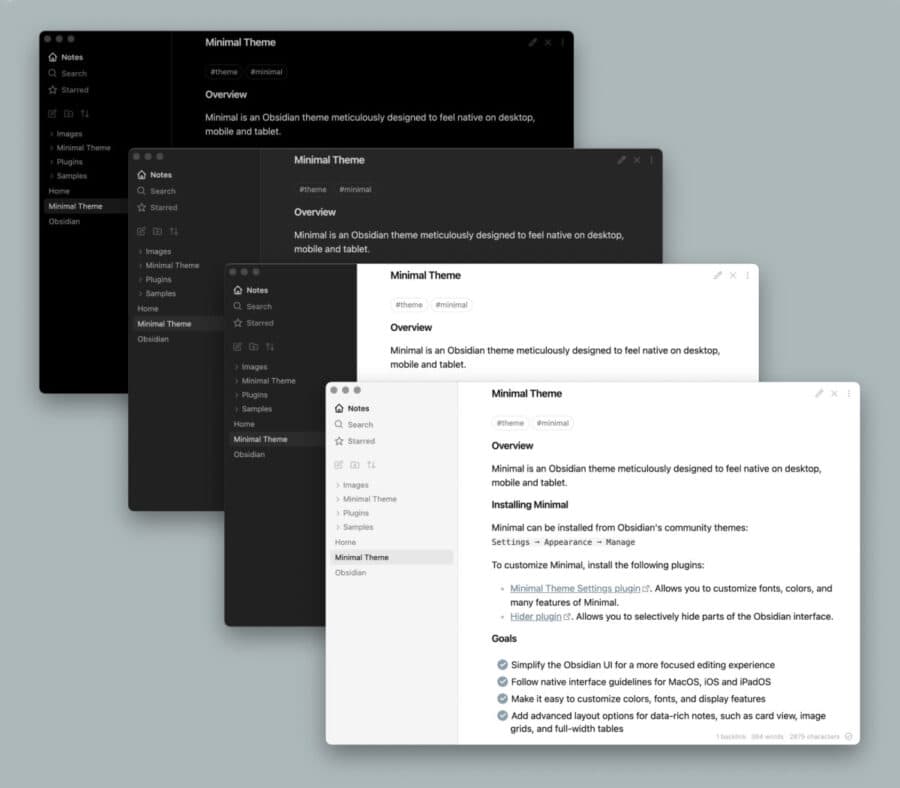Expand the Images folder in light window sidebar
The height and width of the screenshot is (788, 900).
coord(352,485)
